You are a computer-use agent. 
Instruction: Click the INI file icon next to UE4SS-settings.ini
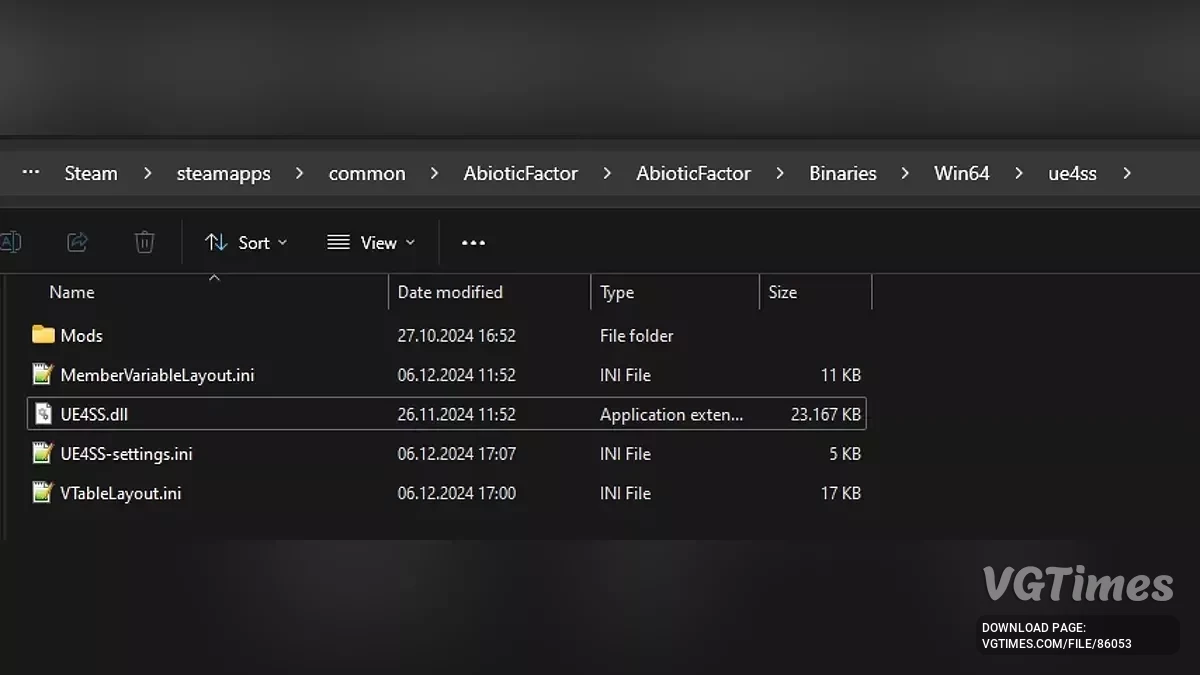[x=42, y=453]
